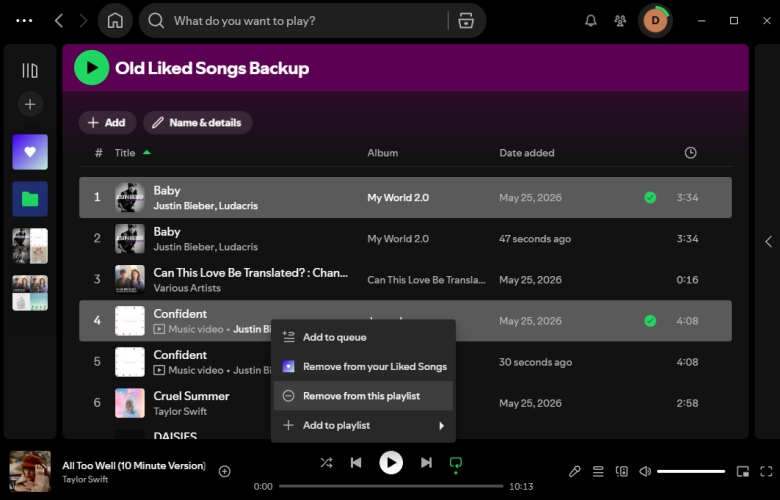Image resolution: width=780 pixels, height=500 pixels.
Task: Adjust the volume slider
Action: coord(691,471)
